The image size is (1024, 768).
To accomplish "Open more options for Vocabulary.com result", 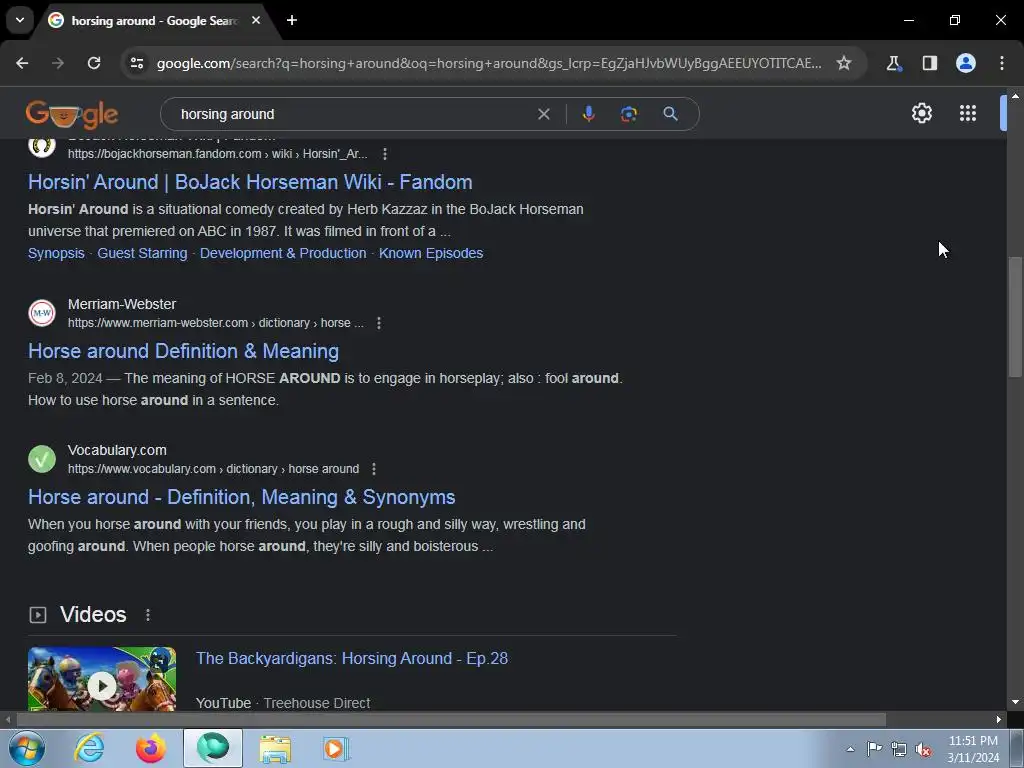I will tap(374, 469).
